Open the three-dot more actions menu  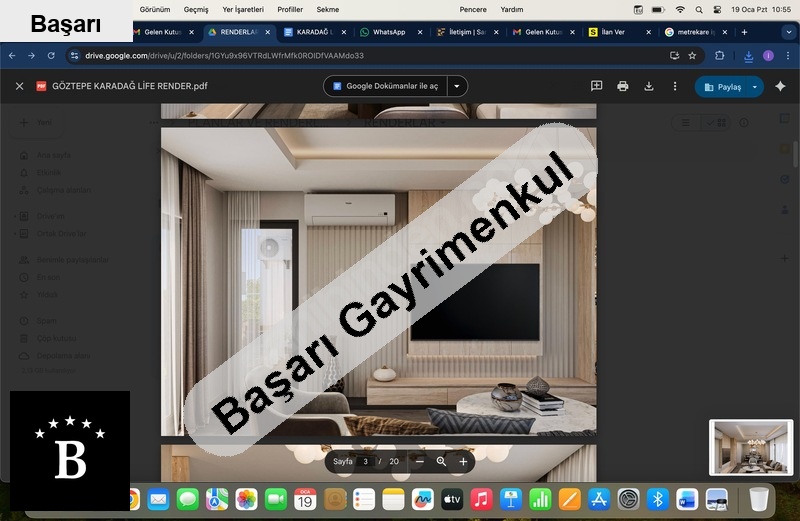(675, 87)
